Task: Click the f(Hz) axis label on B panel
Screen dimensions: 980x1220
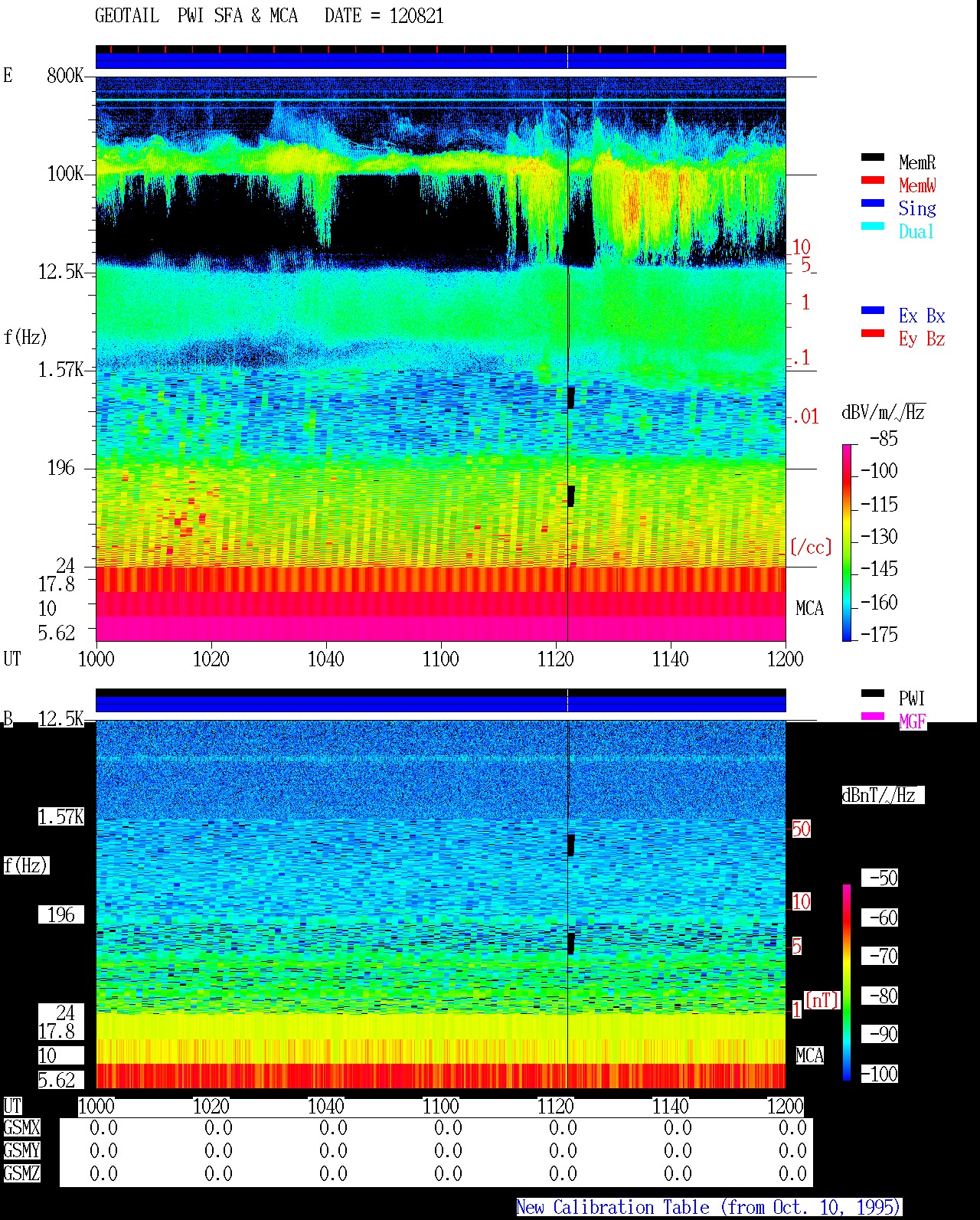Action: [x=25, y=865]
